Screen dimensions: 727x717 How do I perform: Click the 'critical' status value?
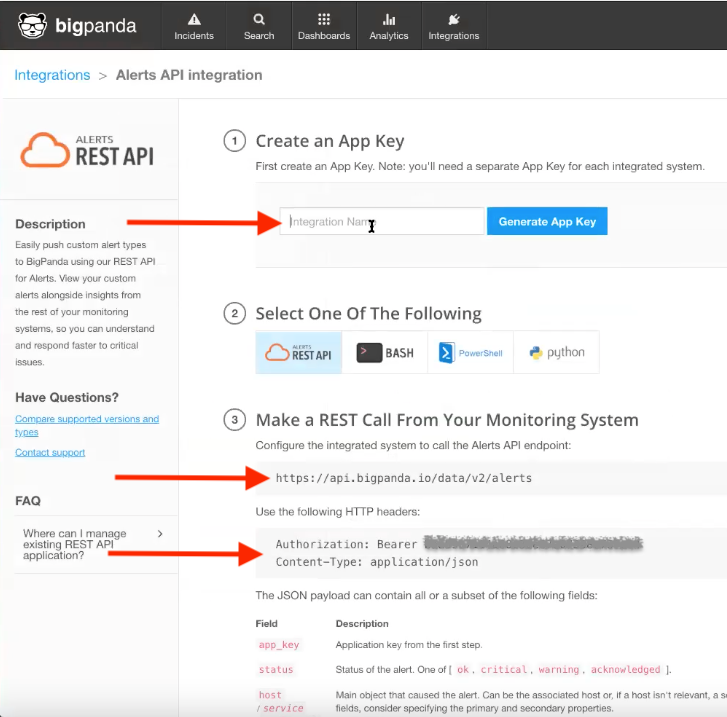[504, 670]
